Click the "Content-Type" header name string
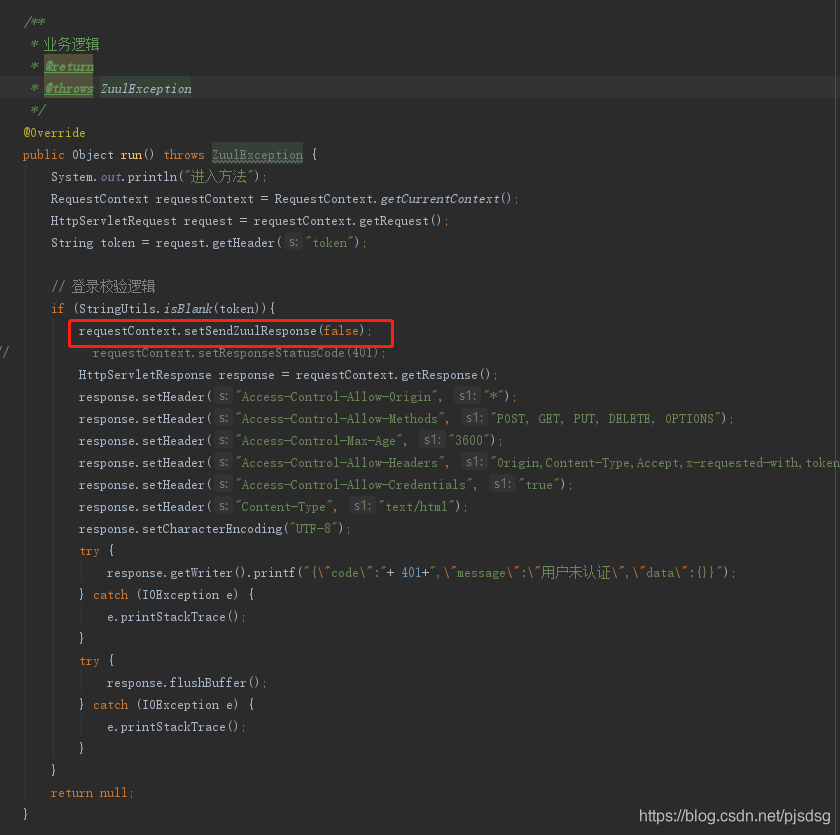 point(284,507)
